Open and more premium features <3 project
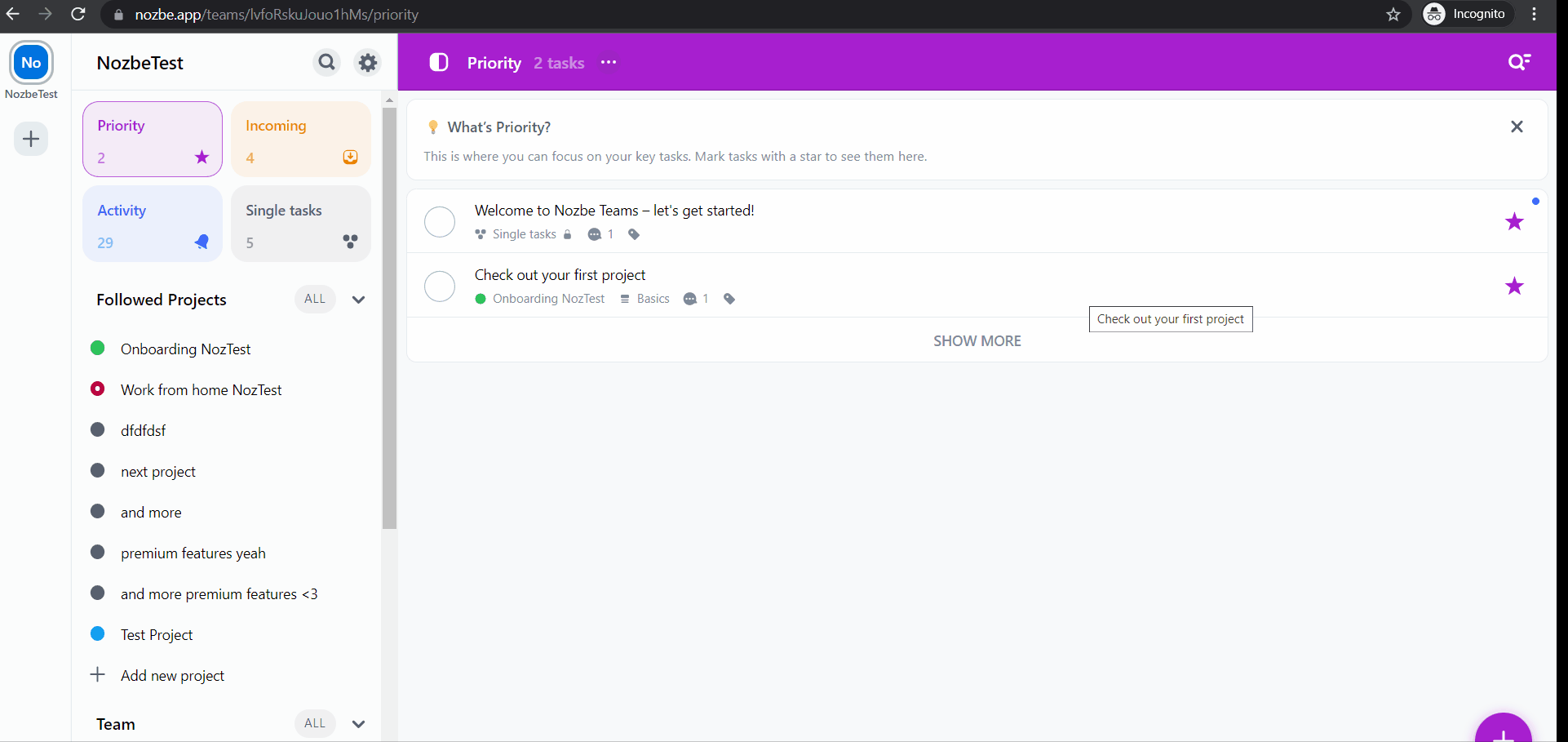 pos(219,593)
